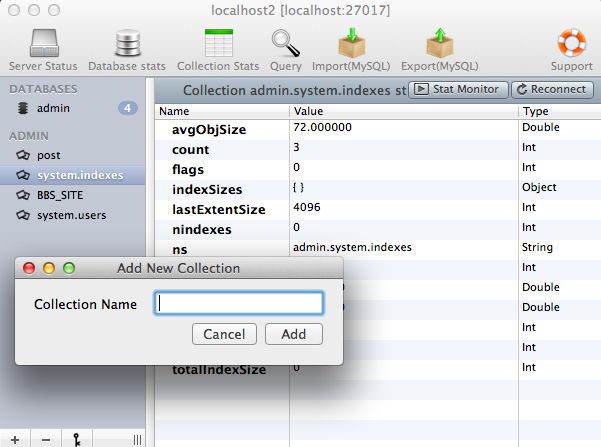
Task: Select the count row name
Action: pyautogui.click(x=190, y=150)
